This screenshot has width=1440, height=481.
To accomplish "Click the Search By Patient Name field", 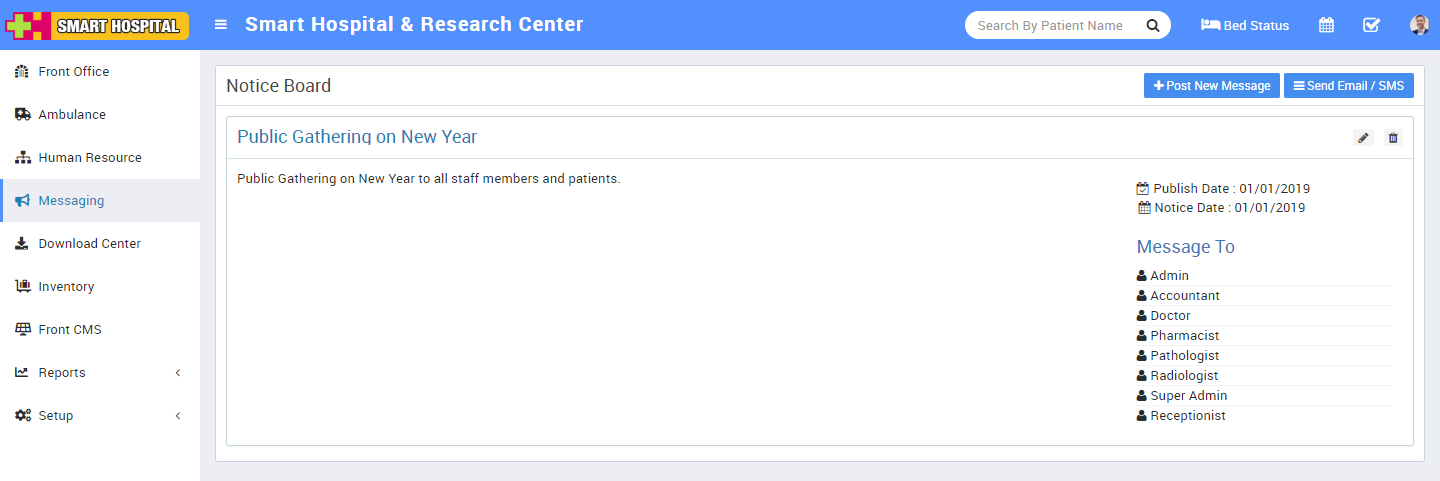I will pos(1050,26).
